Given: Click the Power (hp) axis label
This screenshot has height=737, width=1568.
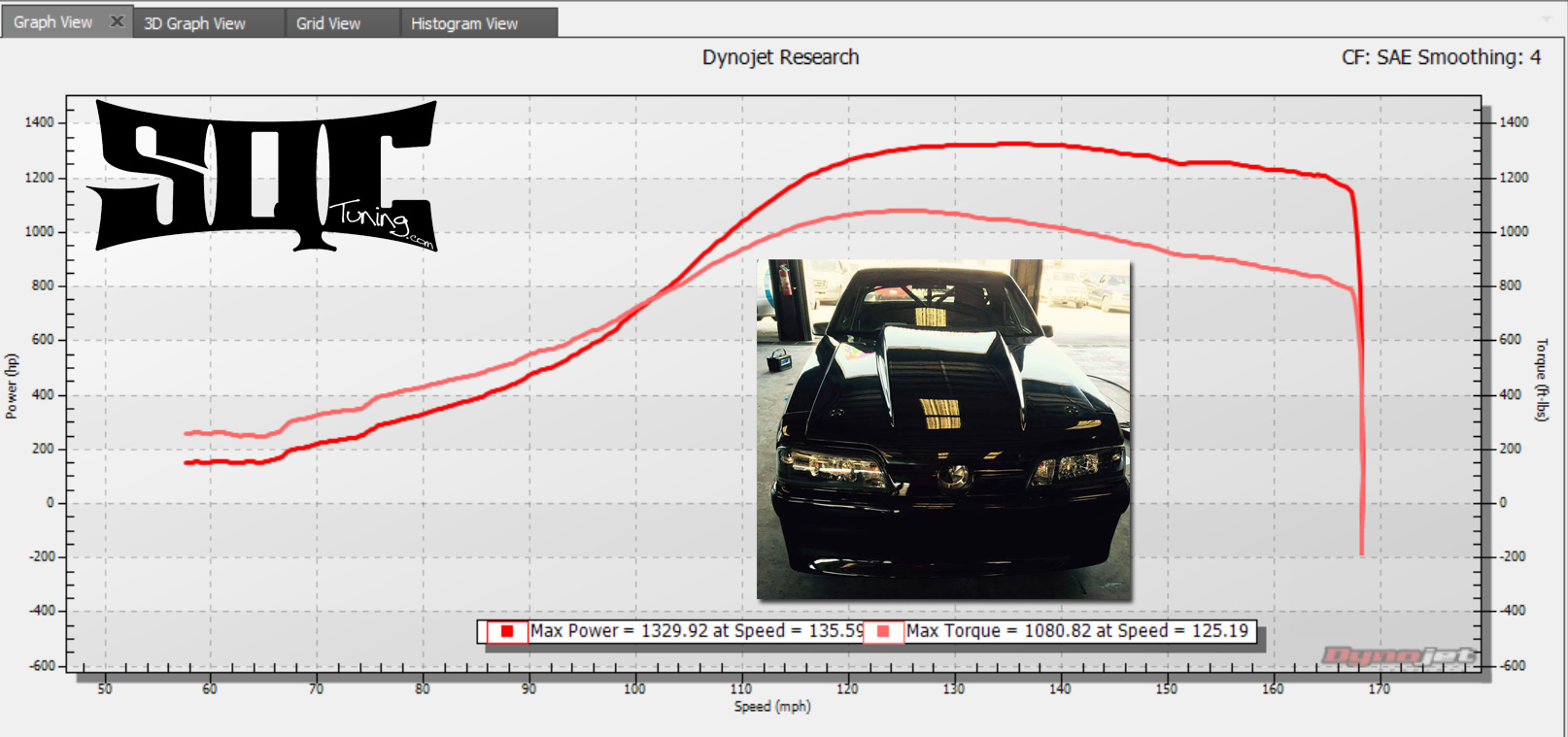Looking at the screenshot, I should 12,386.
